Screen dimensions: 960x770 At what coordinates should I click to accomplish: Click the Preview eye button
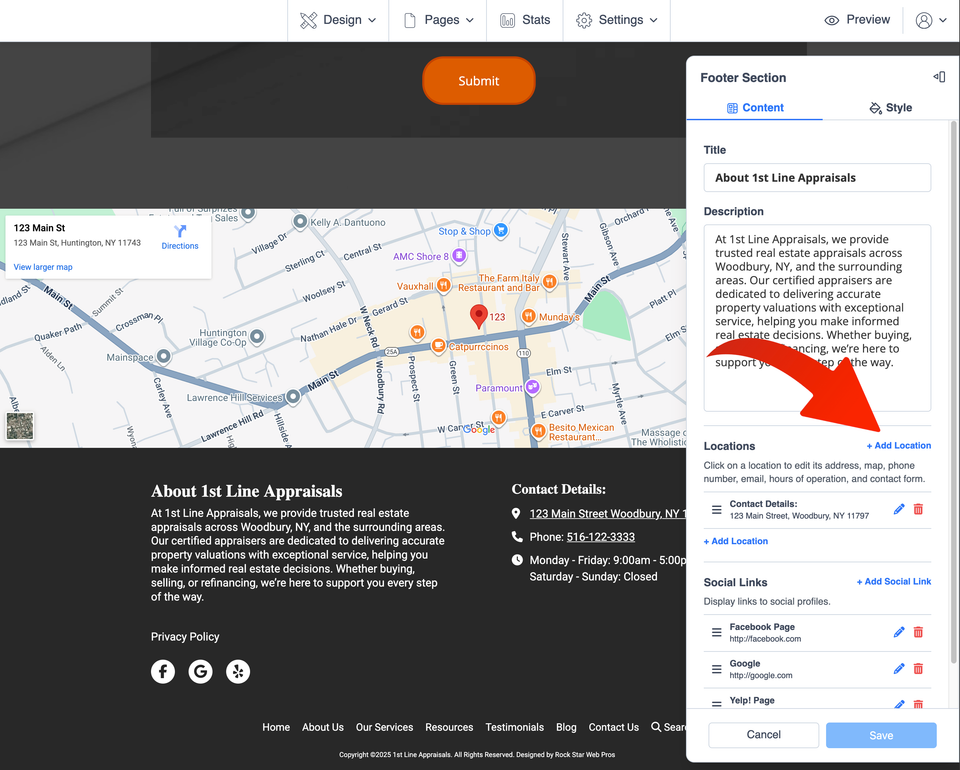857,20
